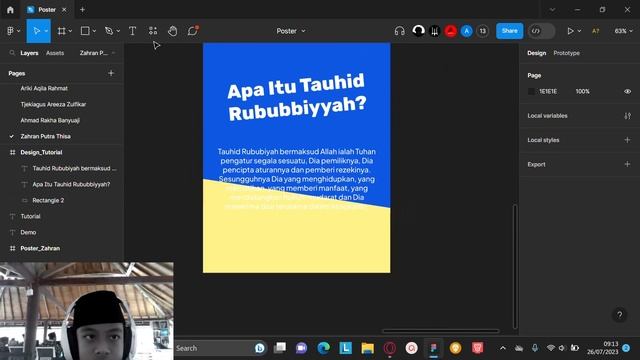Screen dimensions: 640x360
Task: Click the Windows taskbar Search box
Action: pyautogui.click(x=220, y=348)
